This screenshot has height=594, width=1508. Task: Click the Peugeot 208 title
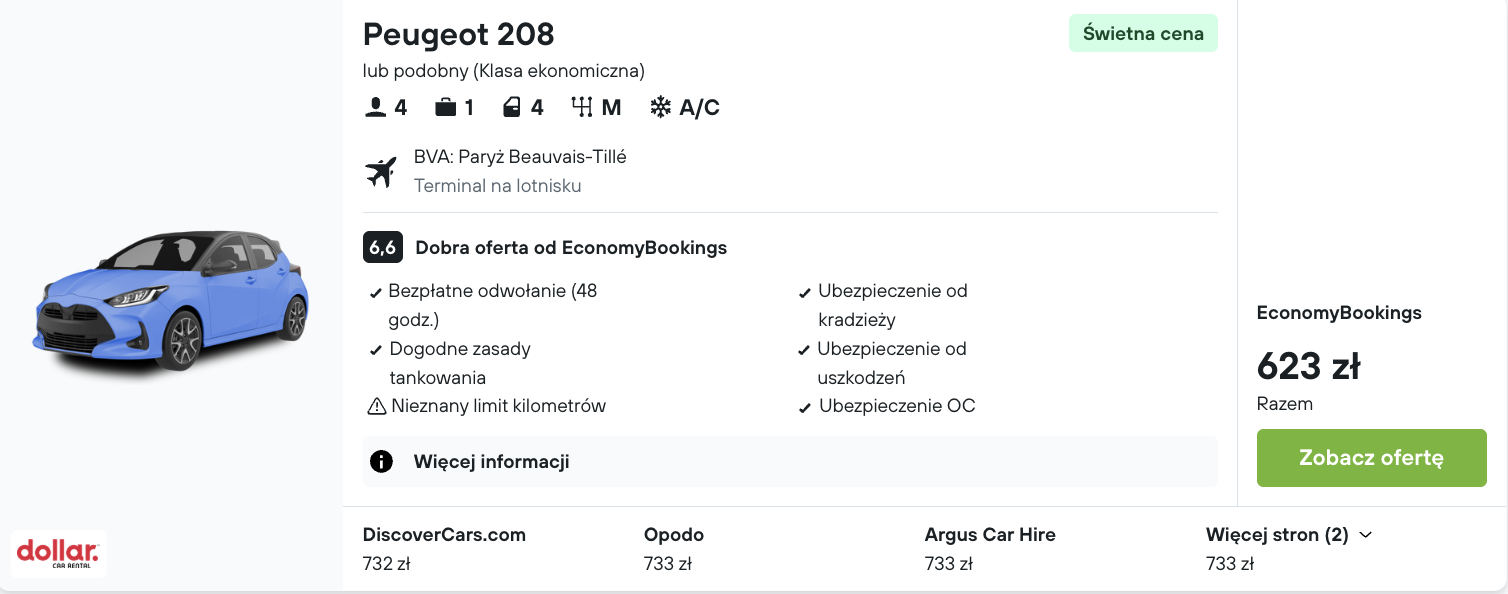[458, 34]
